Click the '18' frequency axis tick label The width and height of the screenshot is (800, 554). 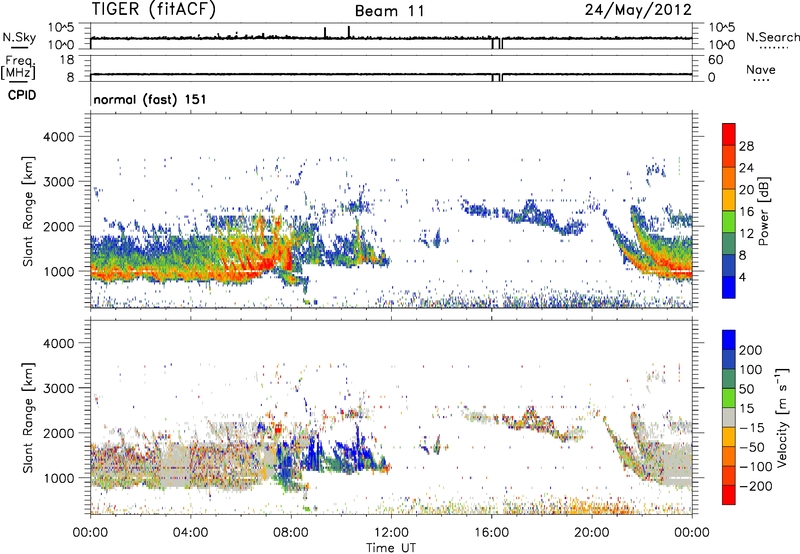click(67, 60)
